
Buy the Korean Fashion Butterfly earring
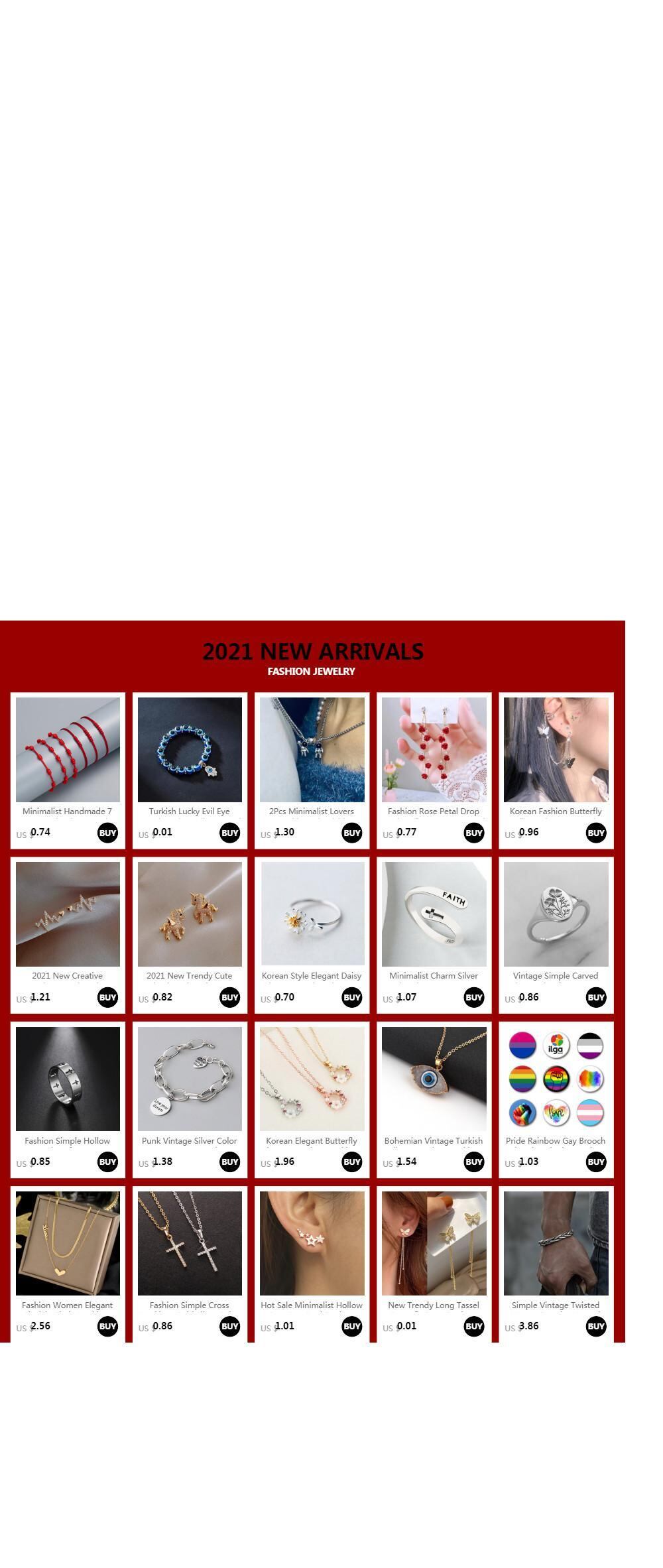[596, 833]
